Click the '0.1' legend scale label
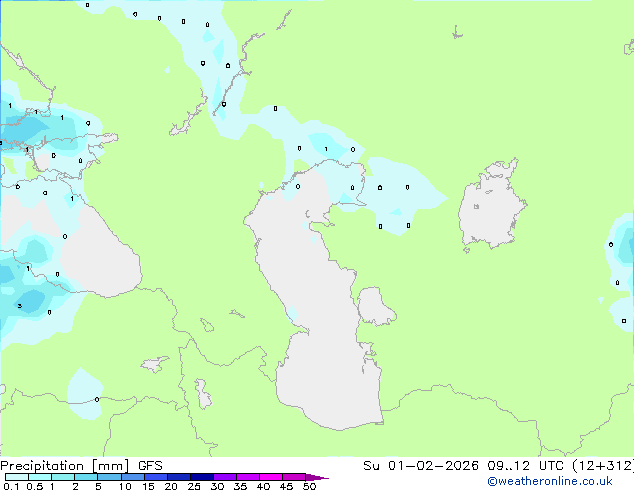Screen dimensions: 634x490 click(11, 486)
